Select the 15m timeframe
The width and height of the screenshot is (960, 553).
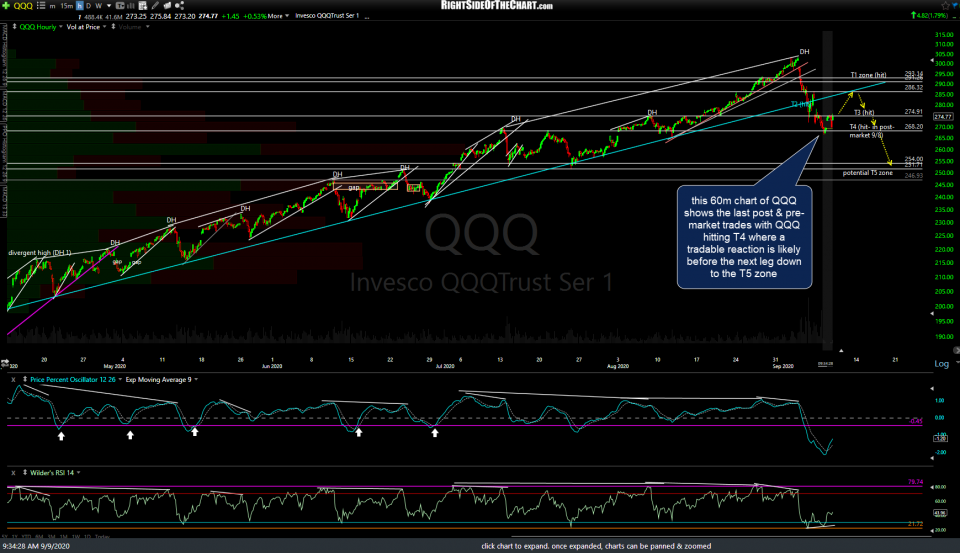[x=67, y=6]
